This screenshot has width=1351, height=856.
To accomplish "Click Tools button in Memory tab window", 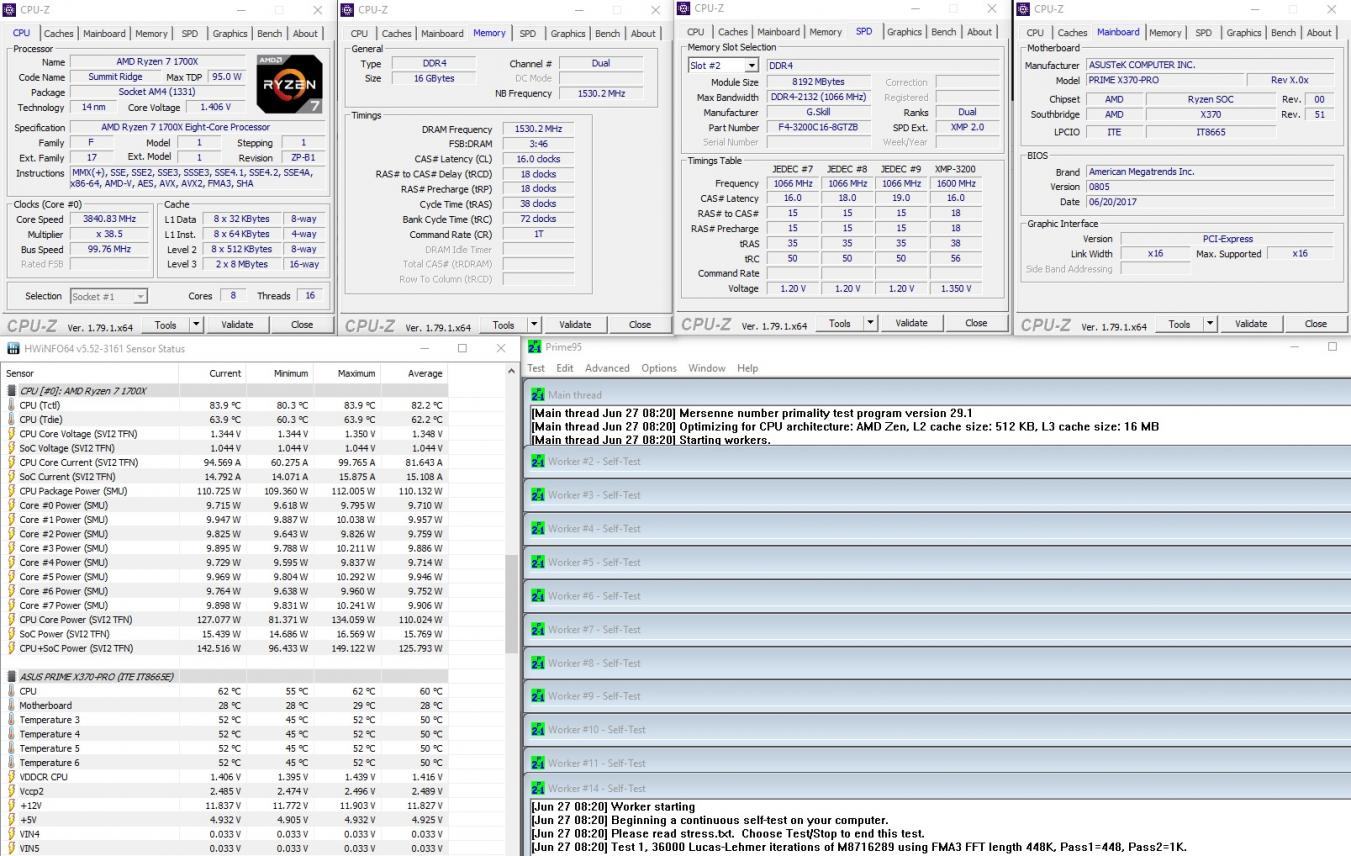I will click(x=504, y=325).
